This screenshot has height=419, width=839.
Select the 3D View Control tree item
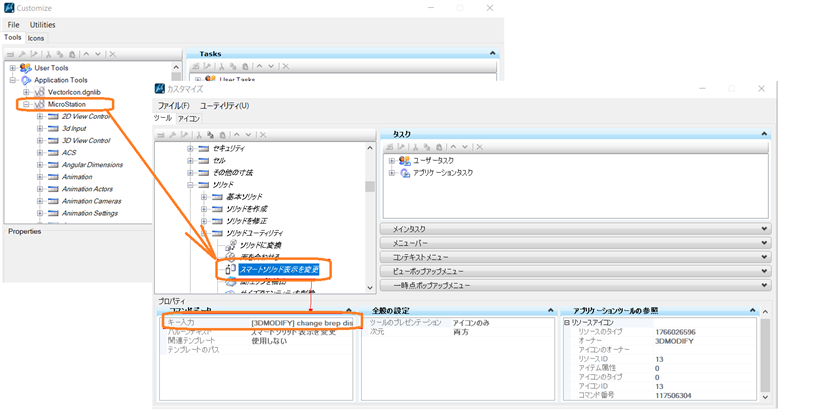[x=86, y=141]
